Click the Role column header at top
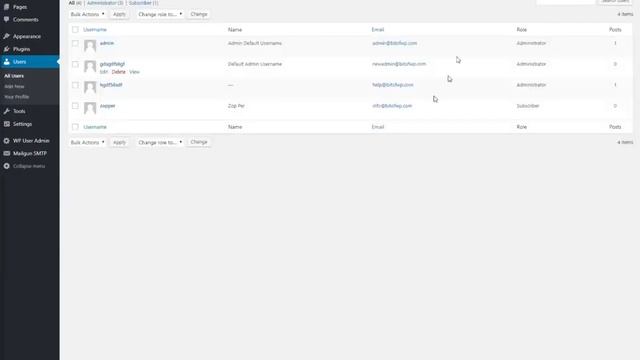 [x=522, y=30]
